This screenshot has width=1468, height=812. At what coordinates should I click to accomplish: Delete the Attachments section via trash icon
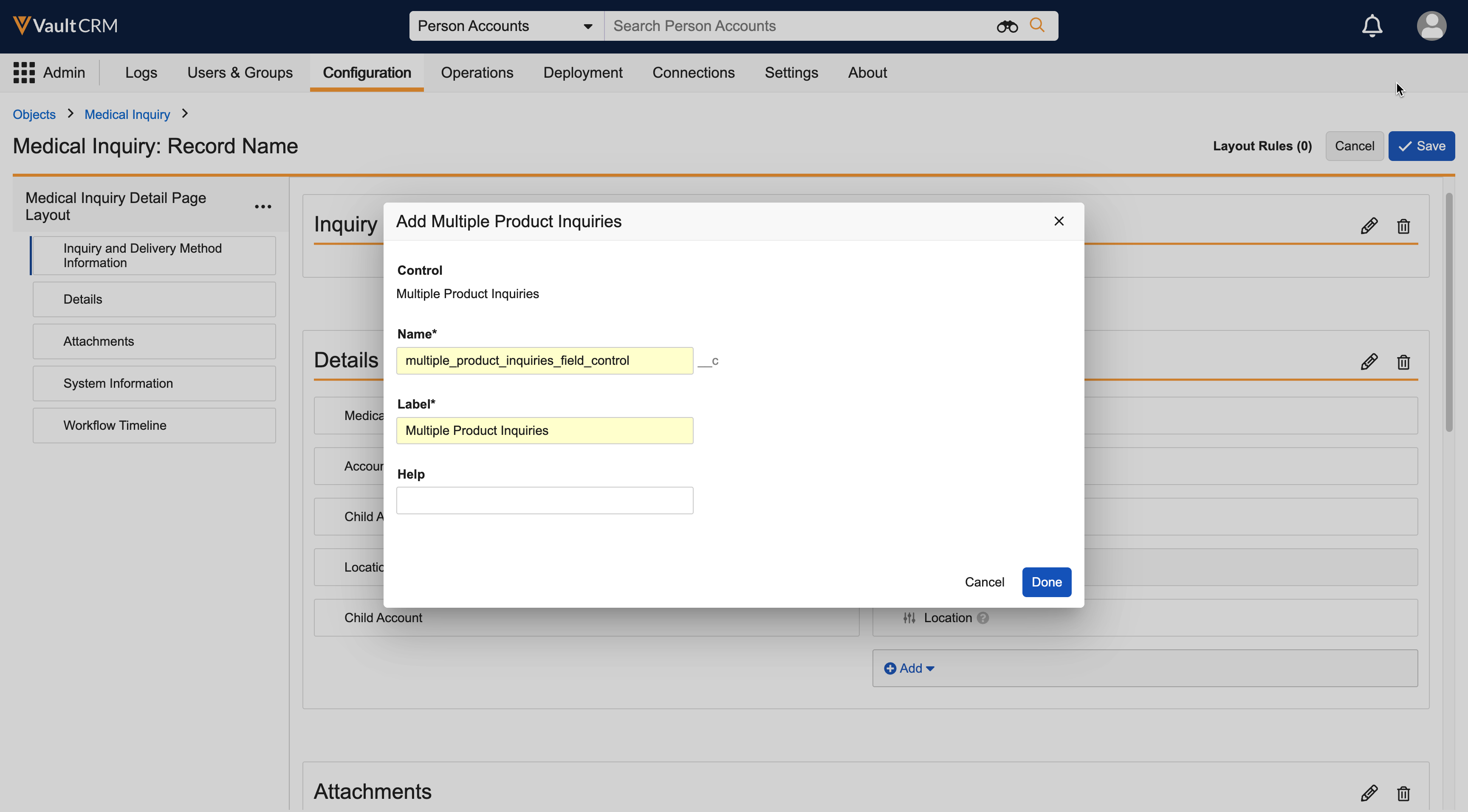coord(1403,792)
